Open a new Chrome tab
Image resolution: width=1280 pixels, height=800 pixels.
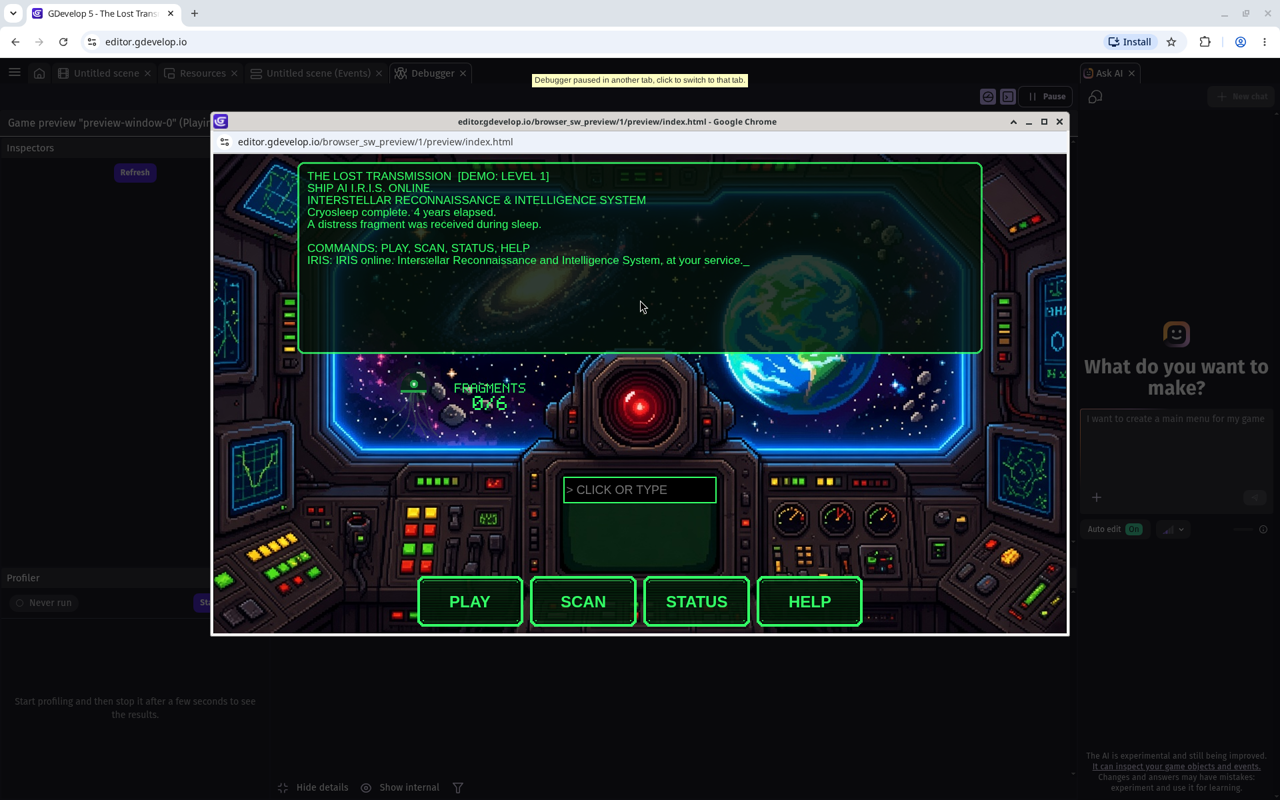[x=194, y=14]
